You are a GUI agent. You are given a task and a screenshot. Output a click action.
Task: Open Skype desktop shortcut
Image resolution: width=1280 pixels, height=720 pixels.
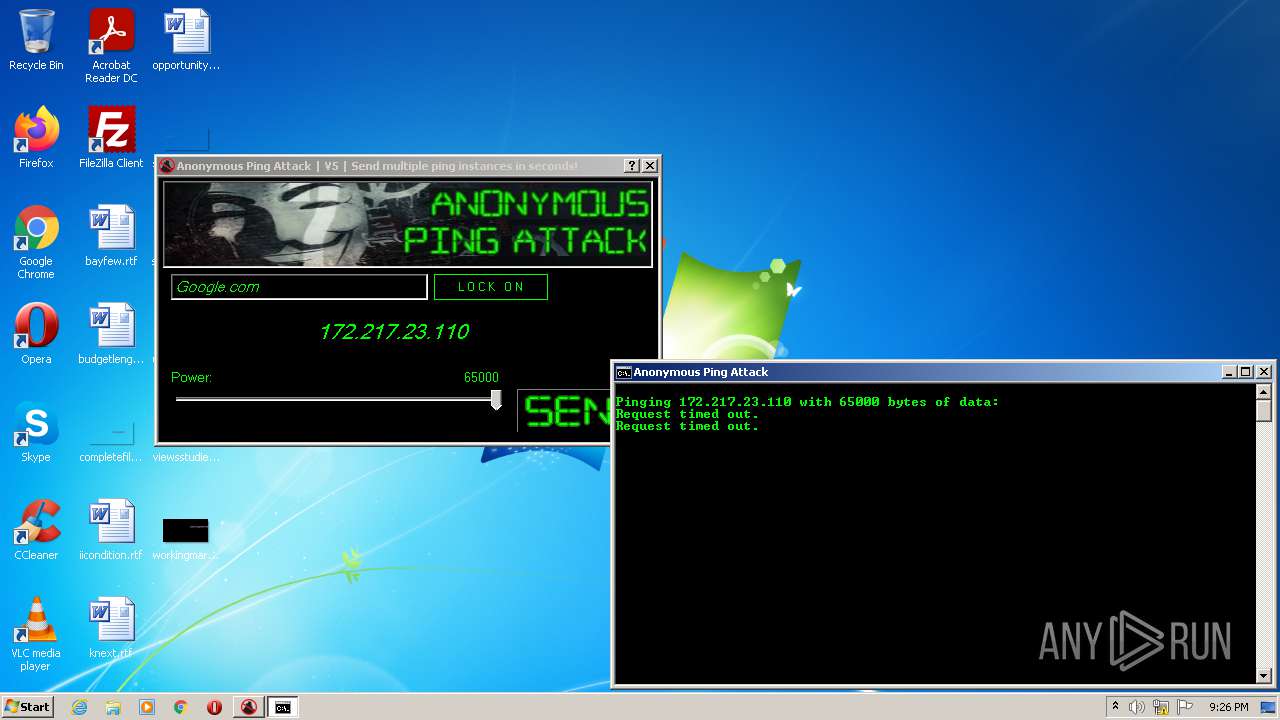(36, 432)
